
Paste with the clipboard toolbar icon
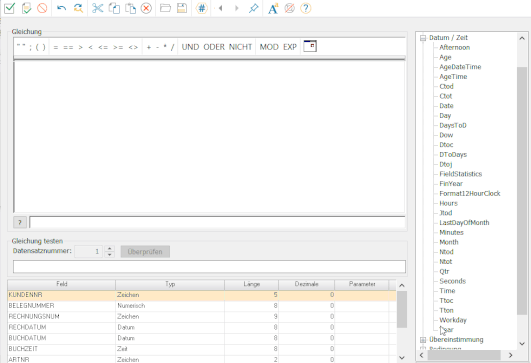coord(130,8)
